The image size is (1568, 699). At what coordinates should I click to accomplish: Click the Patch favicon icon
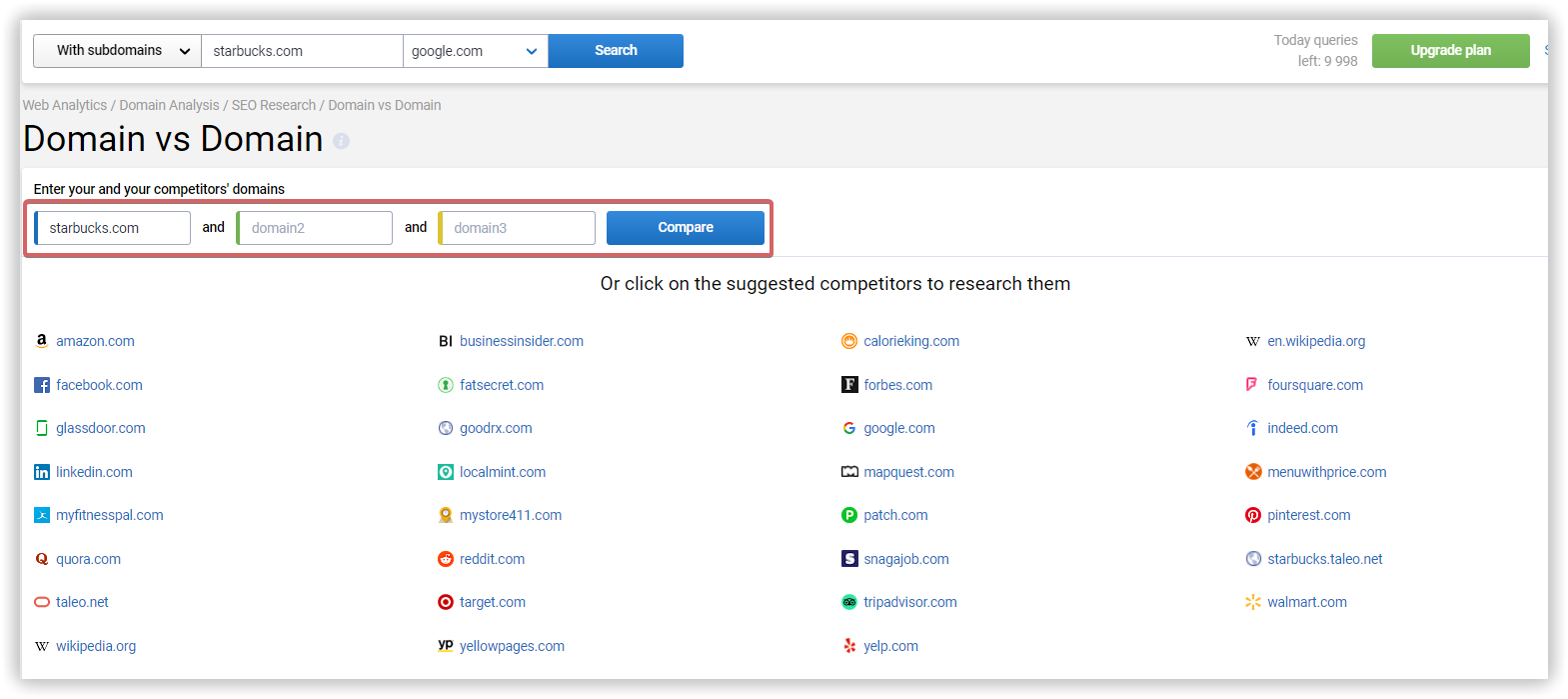coord(849,515)
